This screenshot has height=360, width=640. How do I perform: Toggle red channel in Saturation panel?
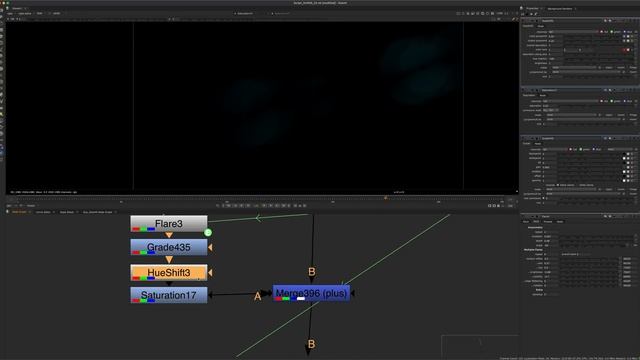(601, 101)
